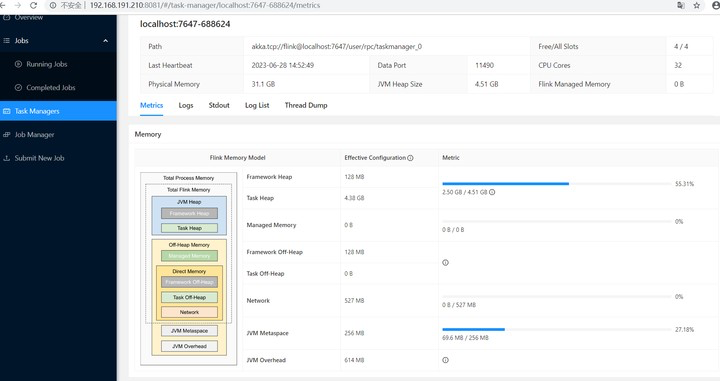Switch to the Thread Dump tab
Viewport: 720px width, 381px height.
306,105
